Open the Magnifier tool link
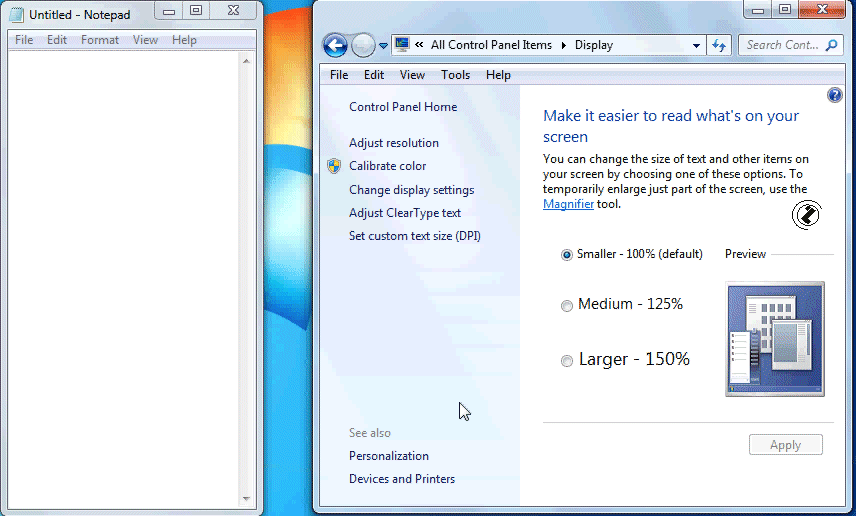Viewport: 856px width, 516px height. 568,204
